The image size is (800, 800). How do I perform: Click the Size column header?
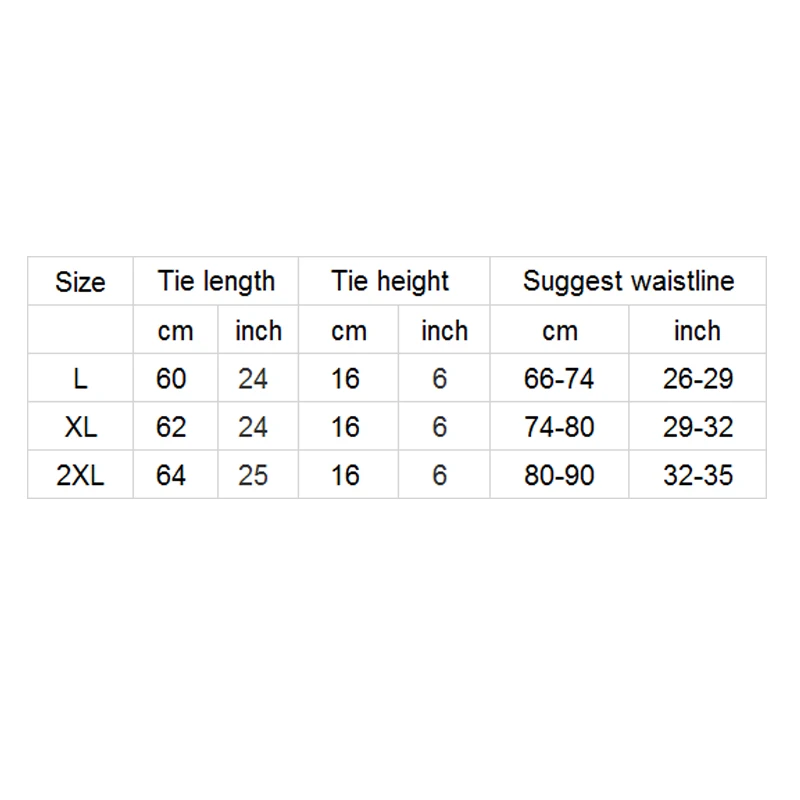click(80, 282)
